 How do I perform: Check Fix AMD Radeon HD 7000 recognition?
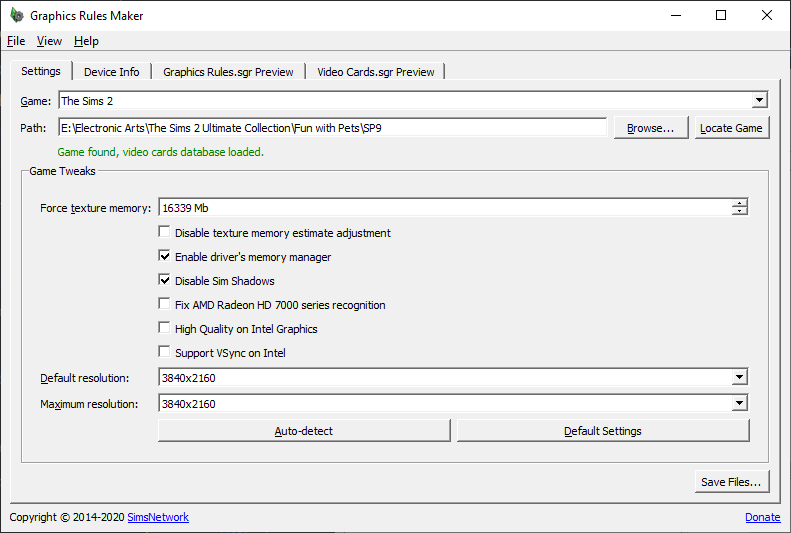coord(165,305)
